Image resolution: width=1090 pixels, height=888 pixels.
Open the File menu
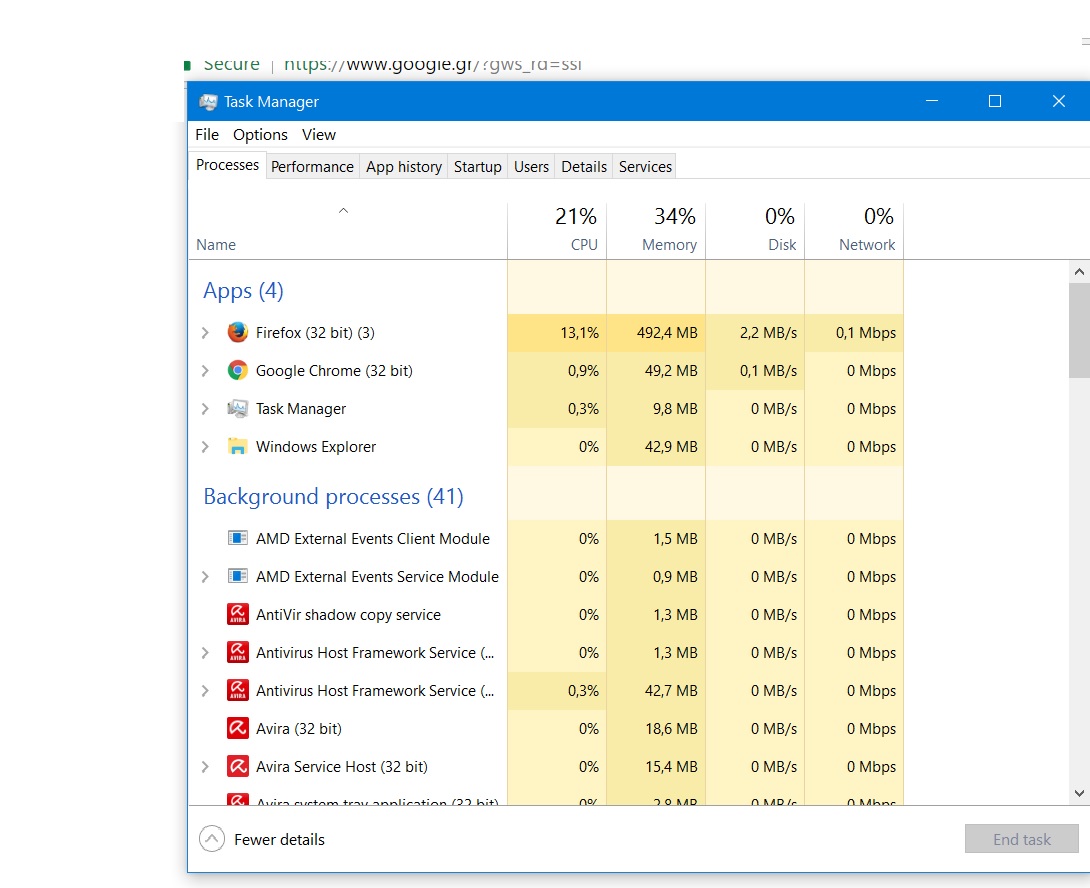tap(206, 134)
